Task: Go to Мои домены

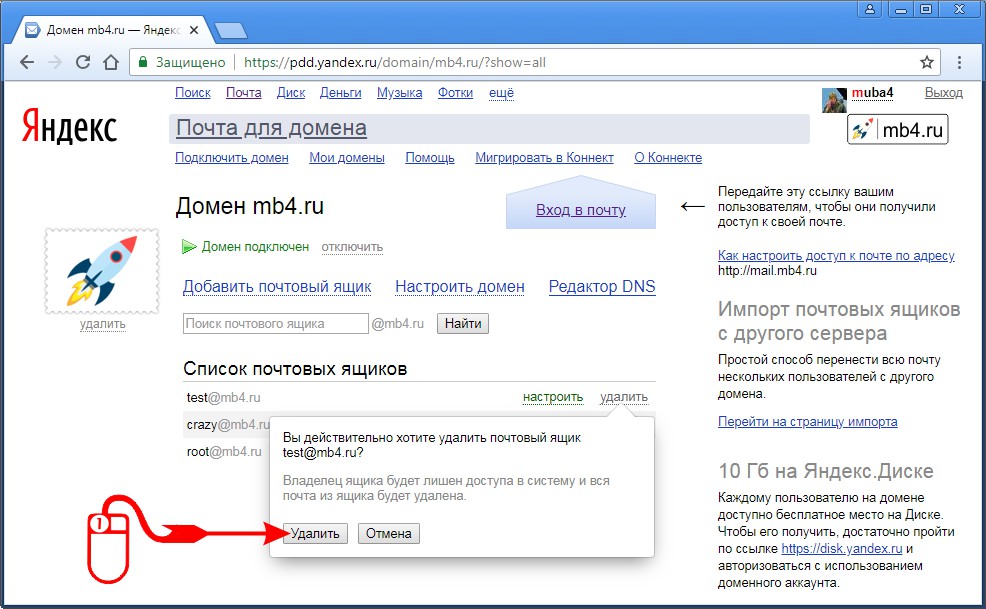Action: coord(346,157)
